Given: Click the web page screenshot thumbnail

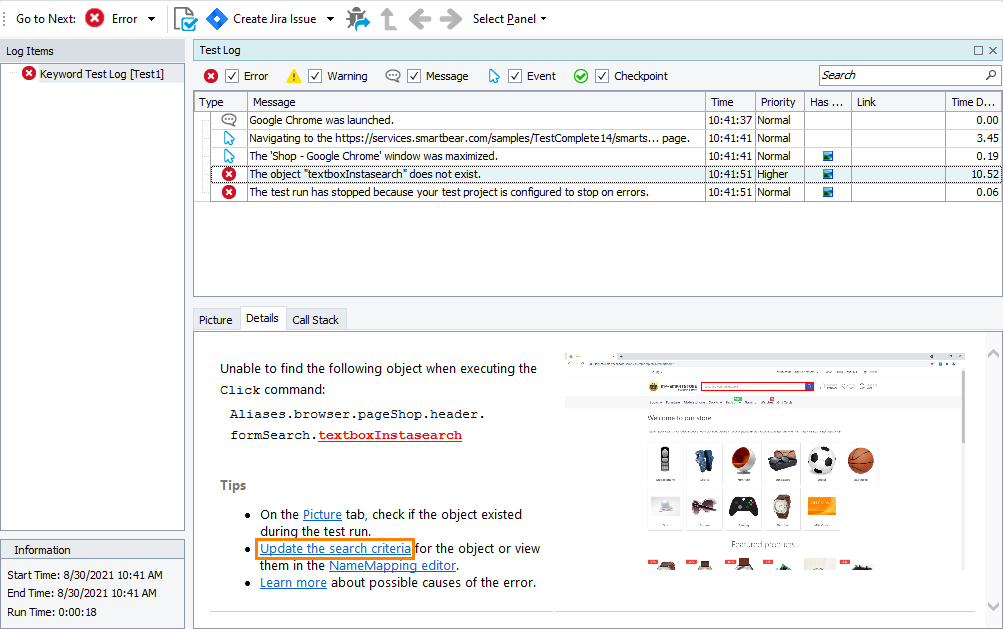Looking at the screenshot, I should click(765, 462).
